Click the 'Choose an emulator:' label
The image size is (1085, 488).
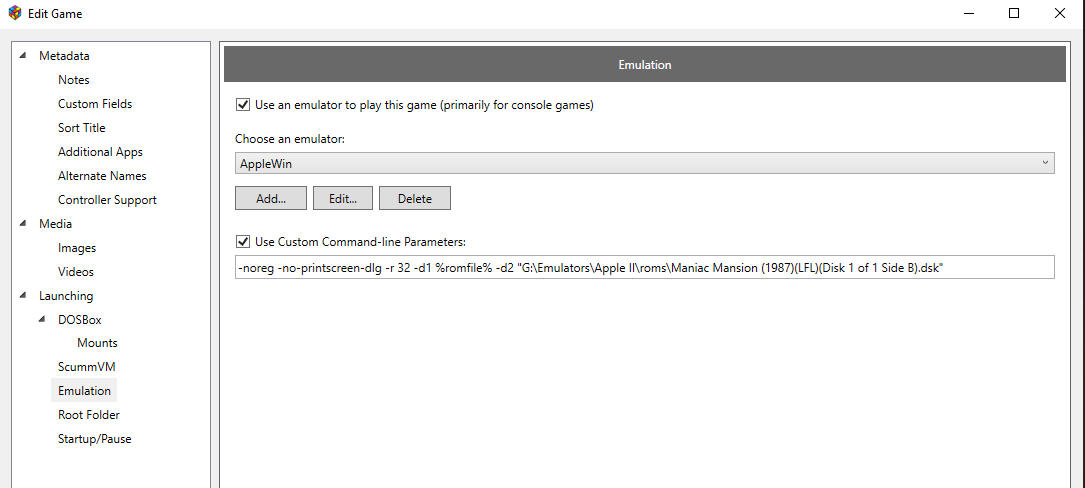pos(290,139)
